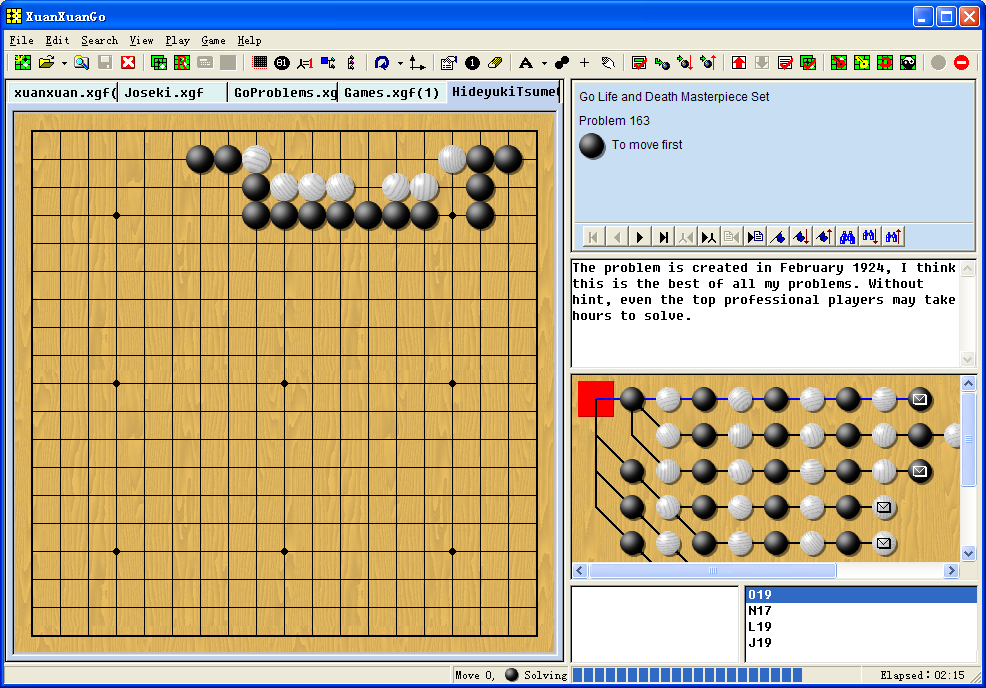Screen dimensions: 986x688
Task: Click the blue rotate board icon
Action: tap(382, 62)
